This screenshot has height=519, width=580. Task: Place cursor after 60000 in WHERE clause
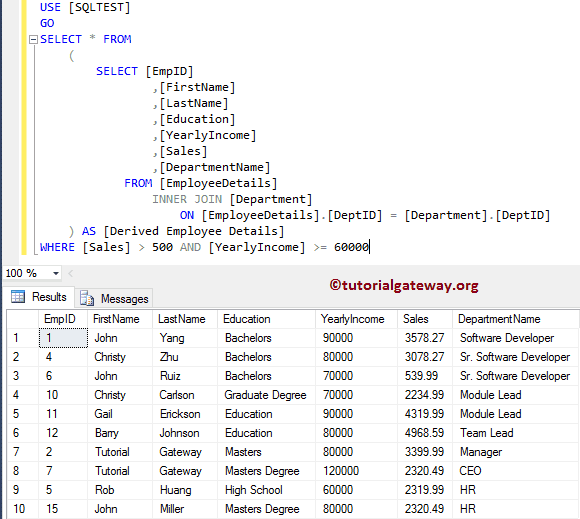click(370, 247)
